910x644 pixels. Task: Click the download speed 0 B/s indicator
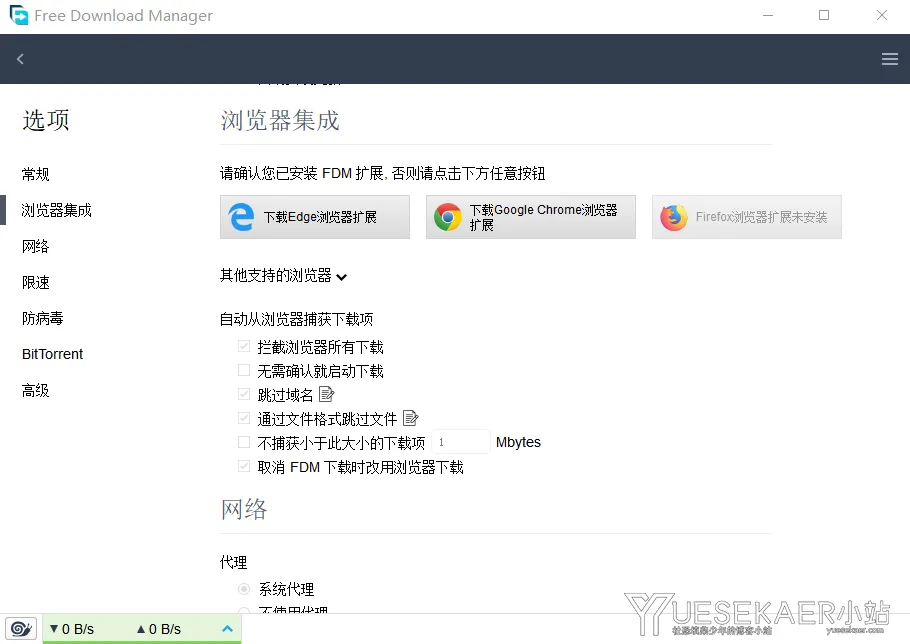[72, 629]
